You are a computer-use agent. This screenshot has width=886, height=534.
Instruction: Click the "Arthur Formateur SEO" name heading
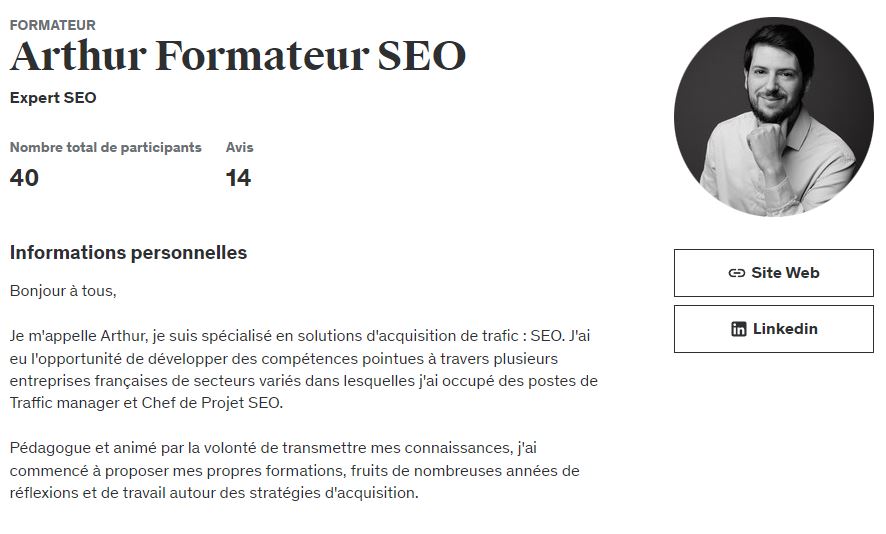click(238, 57)
